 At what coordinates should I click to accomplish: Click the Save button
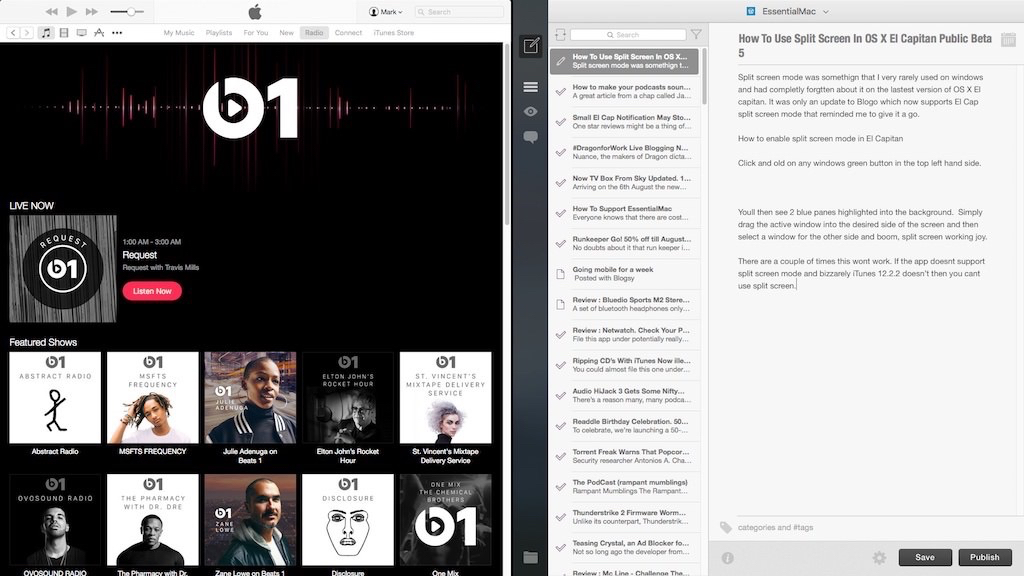pos(925,557)
